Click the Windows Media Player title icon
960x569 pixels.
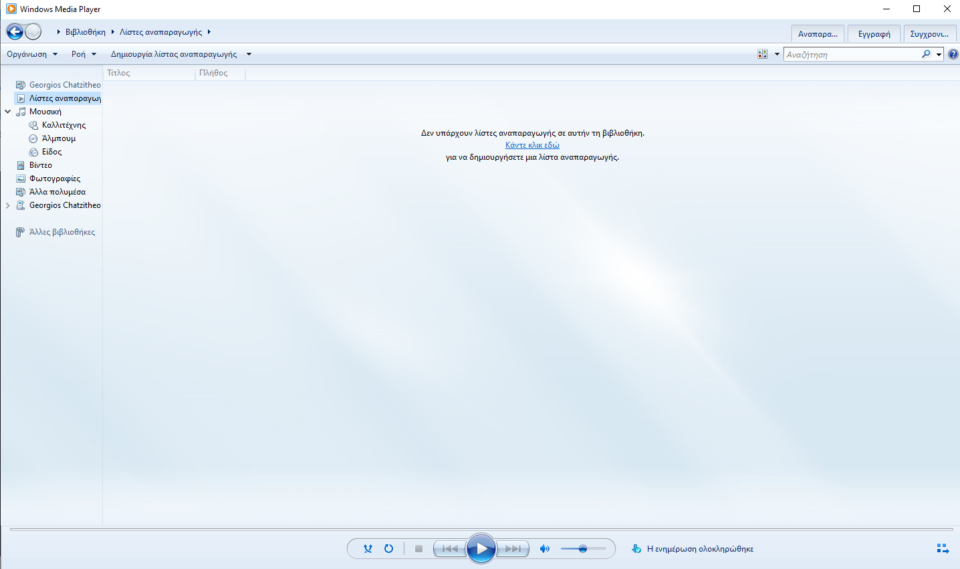click(11, 9)
